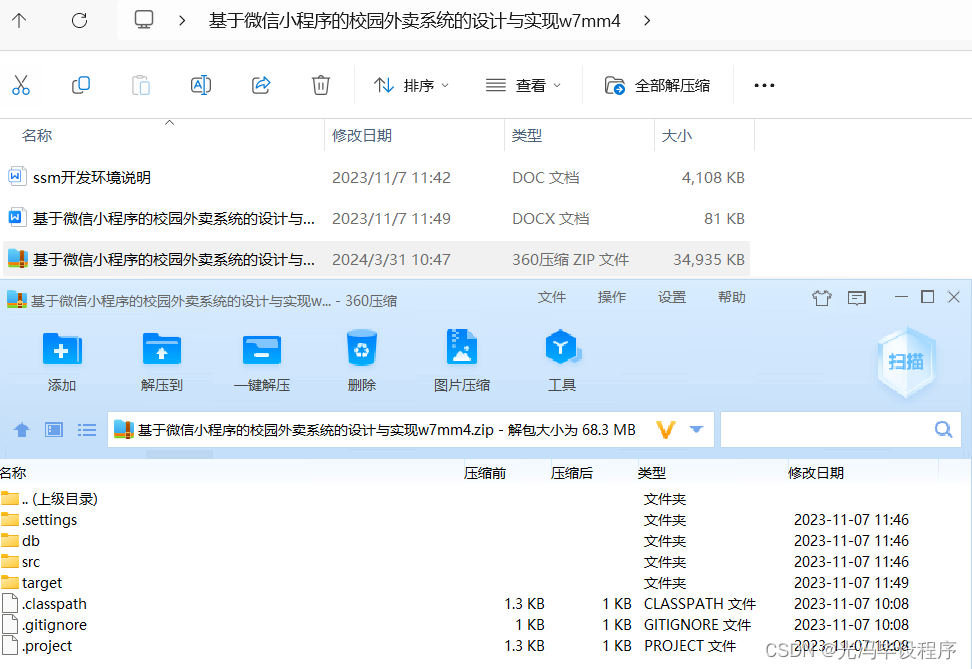
Task: Open the archive path dropdown arrow
Action: [697, 429]
